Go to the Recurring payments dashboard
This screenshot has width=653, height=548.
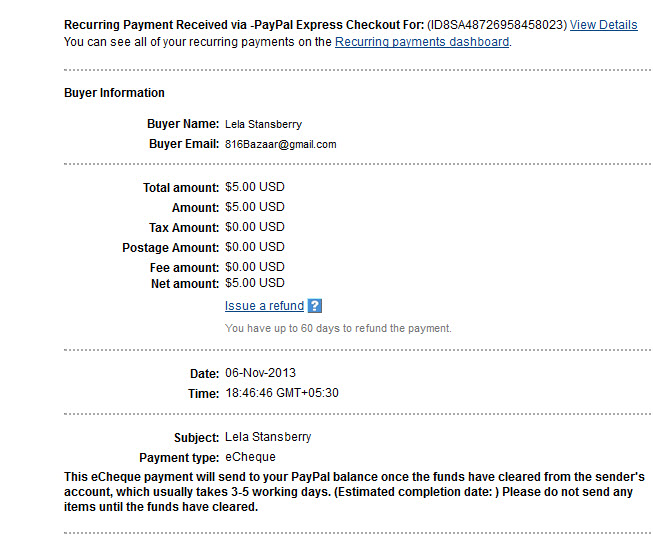(x=422, y=42)
